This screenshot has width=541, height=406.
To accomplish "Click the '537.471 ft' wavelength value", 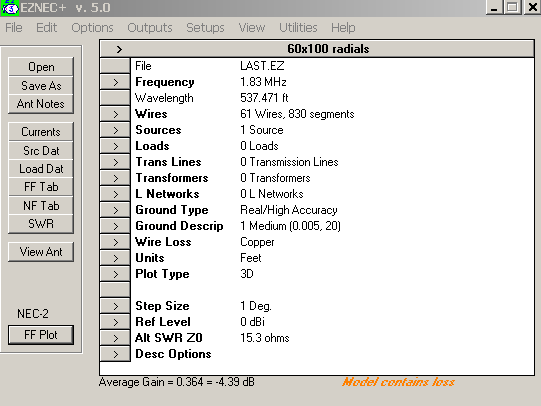I will point(264,98).
